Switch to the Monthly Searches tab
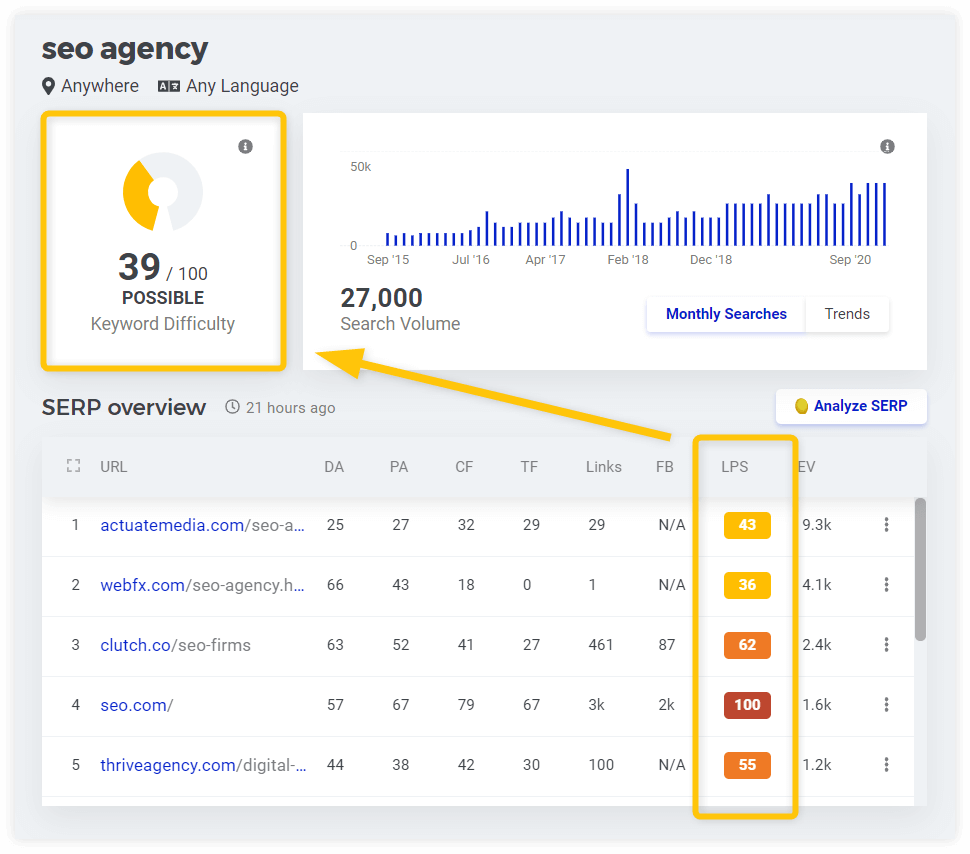The width and height of the screenshot is (970, 854). 725,314
